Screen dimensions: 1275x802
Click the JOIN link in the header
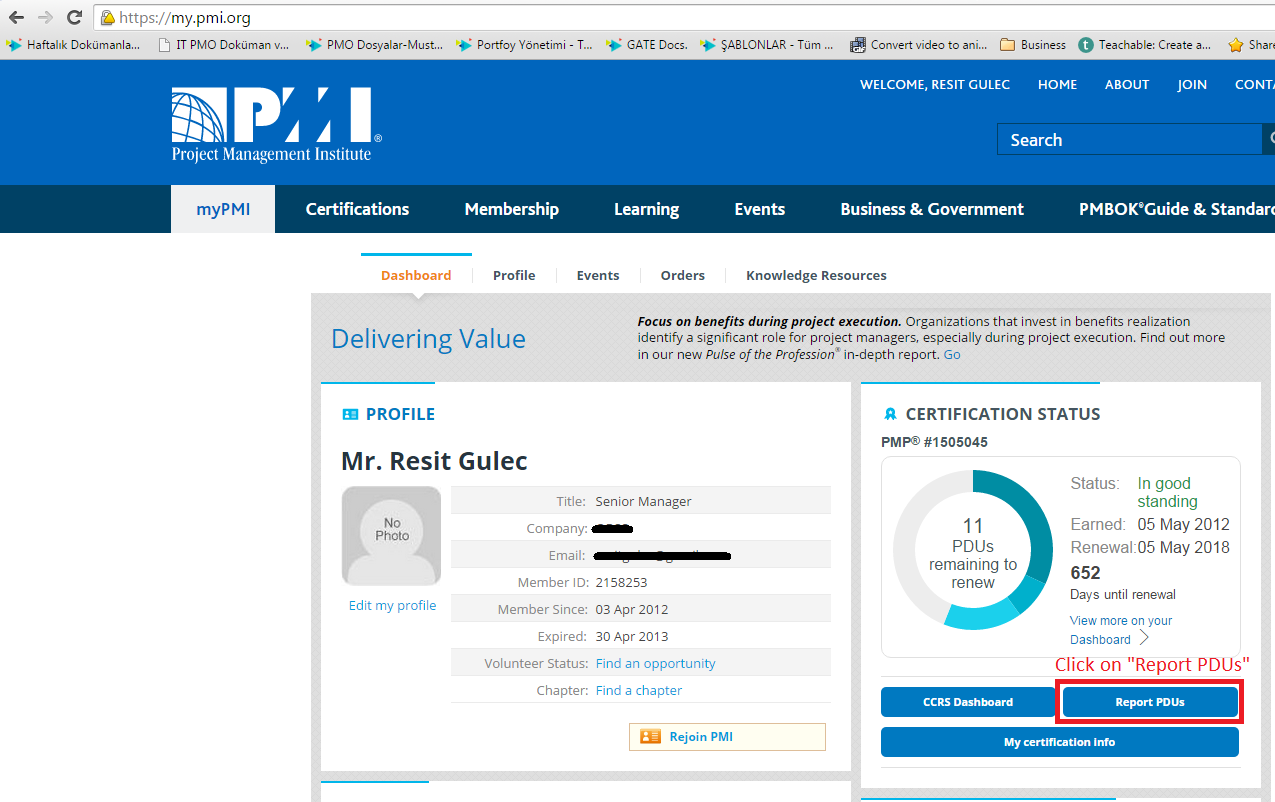[1192, 85]
